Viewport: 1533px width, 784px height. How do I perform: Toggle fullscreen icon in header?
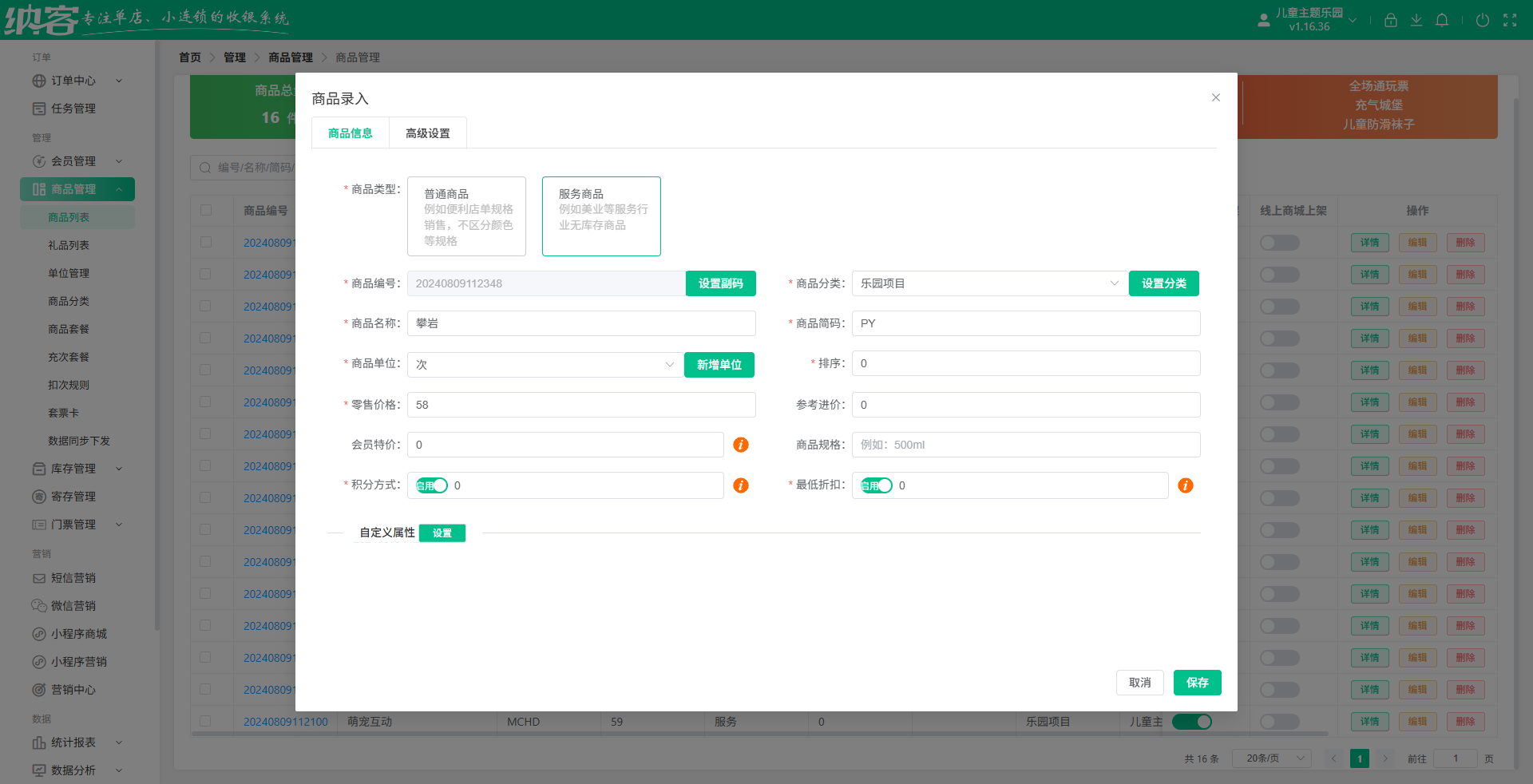click(1510, 20)
